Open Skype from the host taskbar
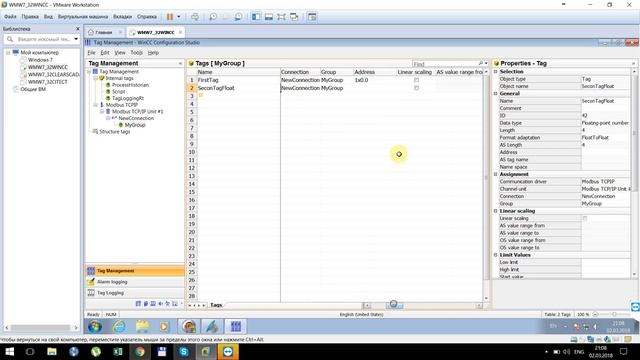This screenshot has width=640, height=360. (x=184, y=352)
